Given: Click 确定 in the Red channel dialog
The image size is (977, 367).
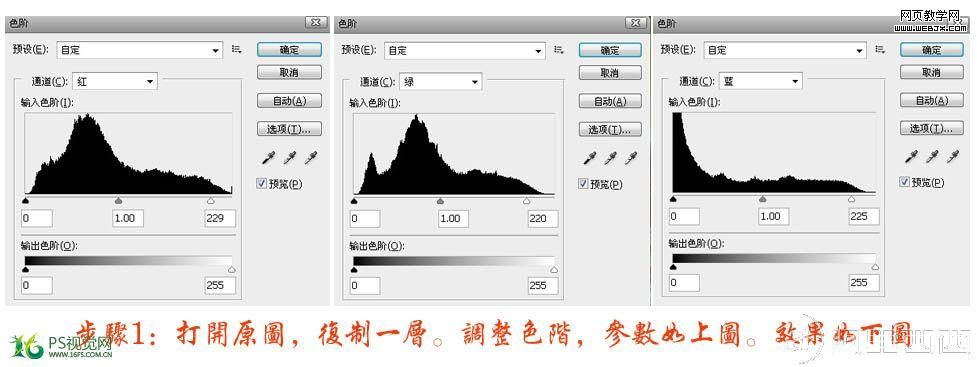Looking at the screenshot, I should (289, 50).
